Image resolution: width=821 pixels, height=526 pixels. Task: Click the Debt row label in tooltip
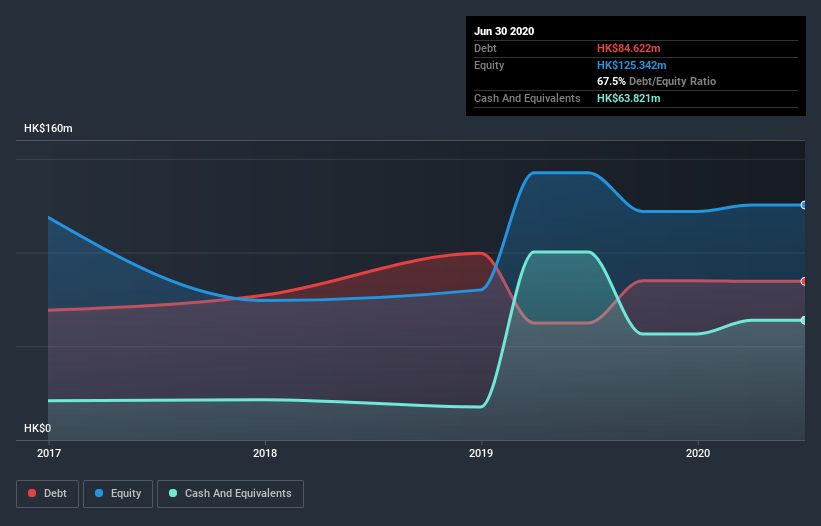pos(485,48)
